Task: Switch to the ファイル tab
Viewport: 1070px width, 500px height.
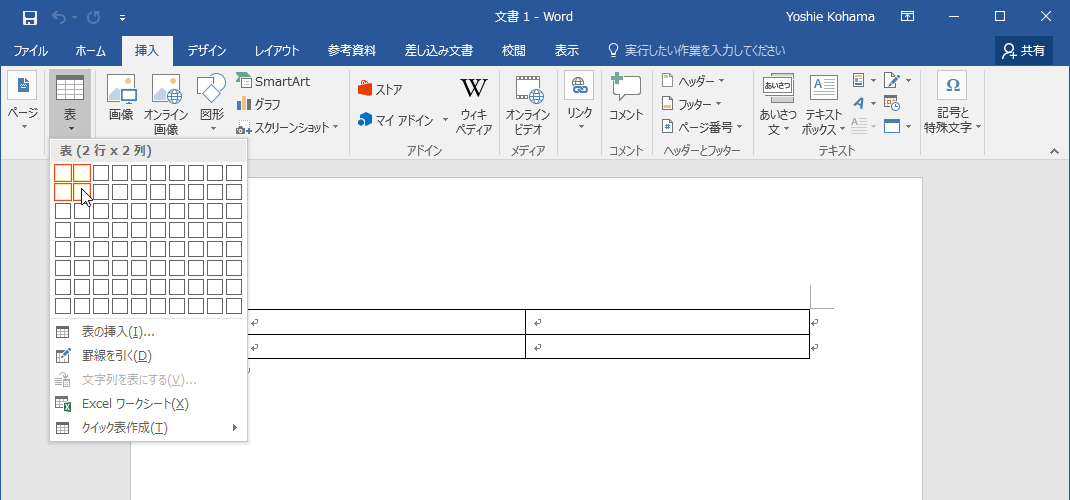Action: coord(31,50)
